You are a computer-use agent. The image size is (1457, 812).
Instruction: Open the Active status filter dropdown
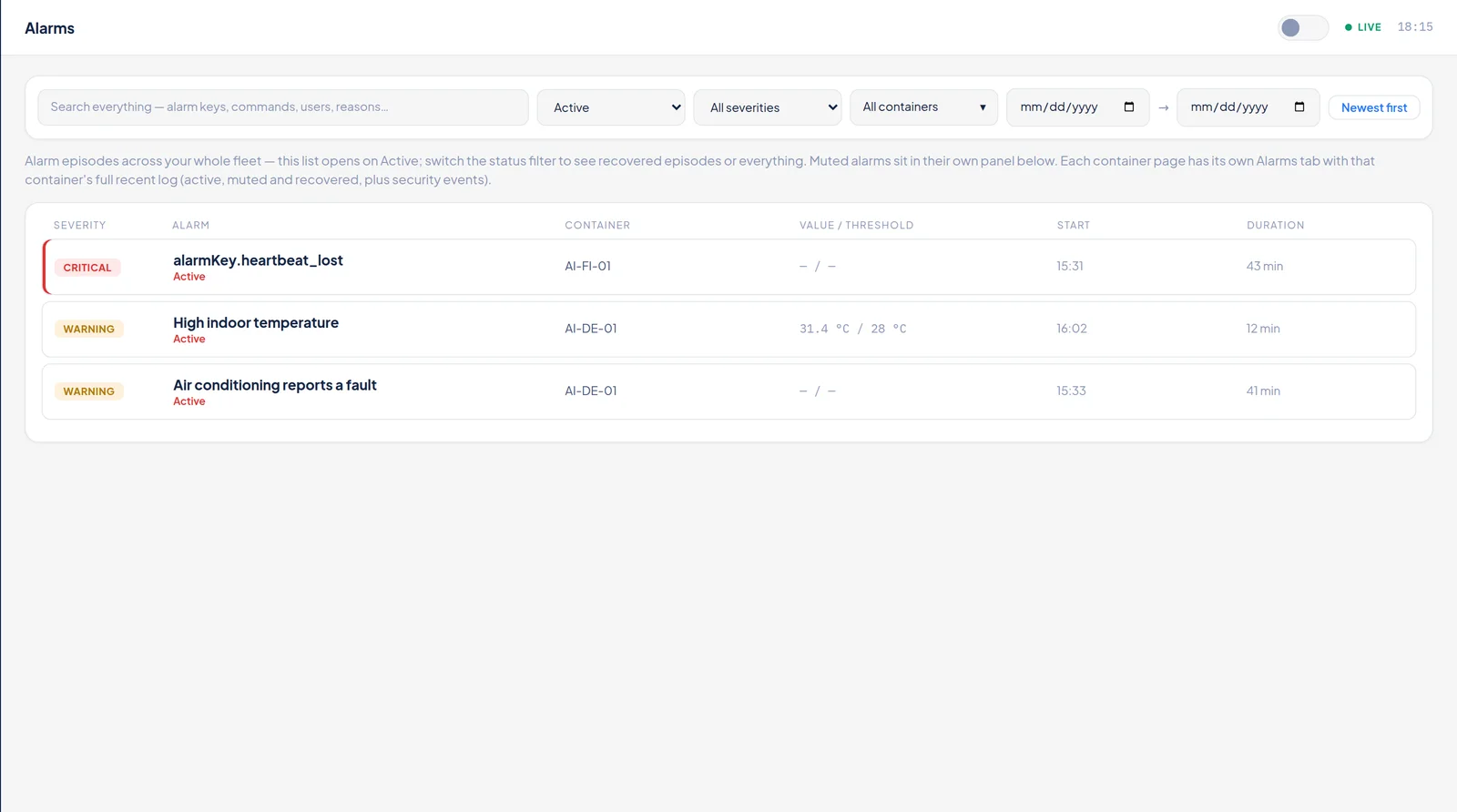click(x=611, y=107)
